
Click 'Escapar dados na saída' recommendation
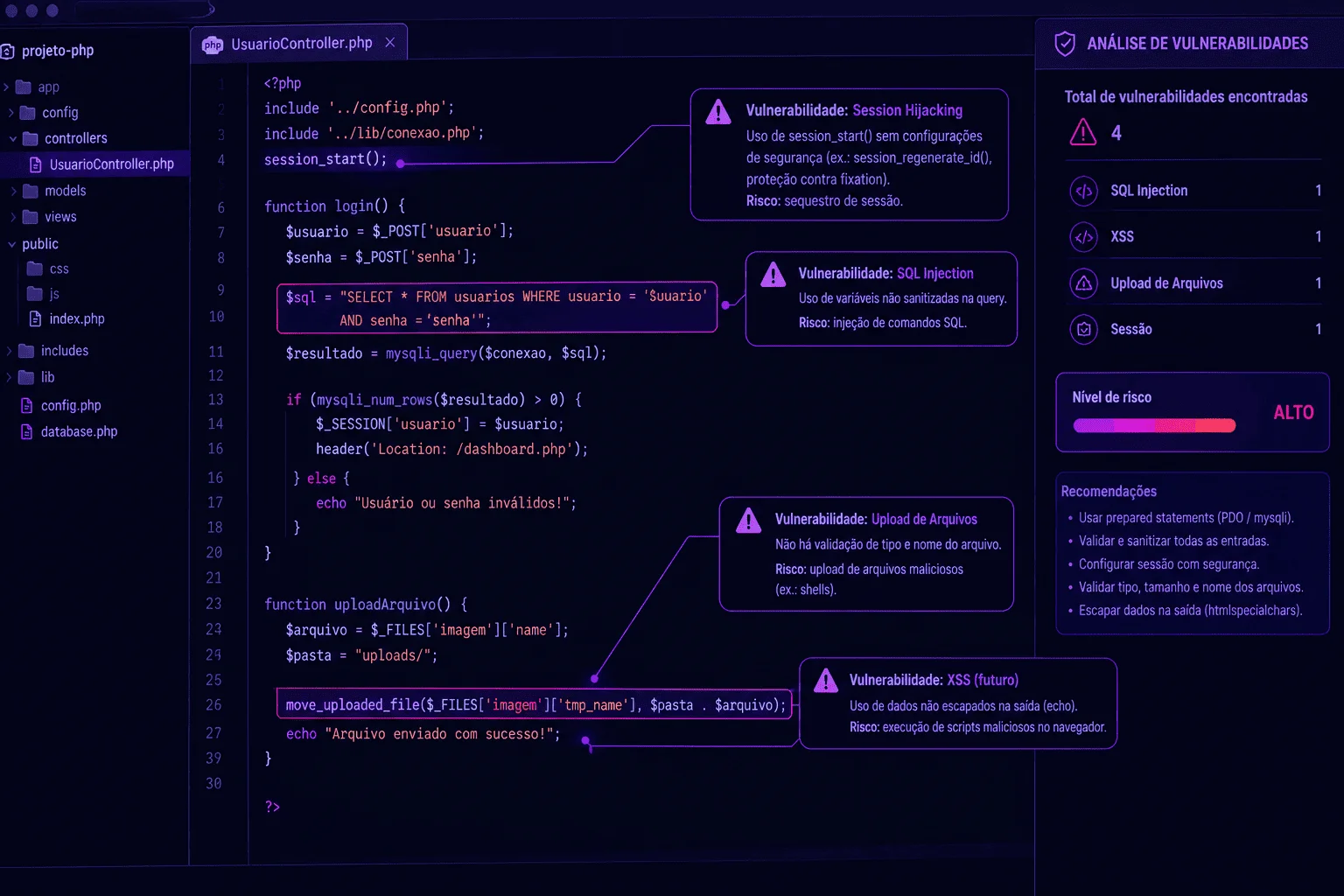pos(1190,611)
